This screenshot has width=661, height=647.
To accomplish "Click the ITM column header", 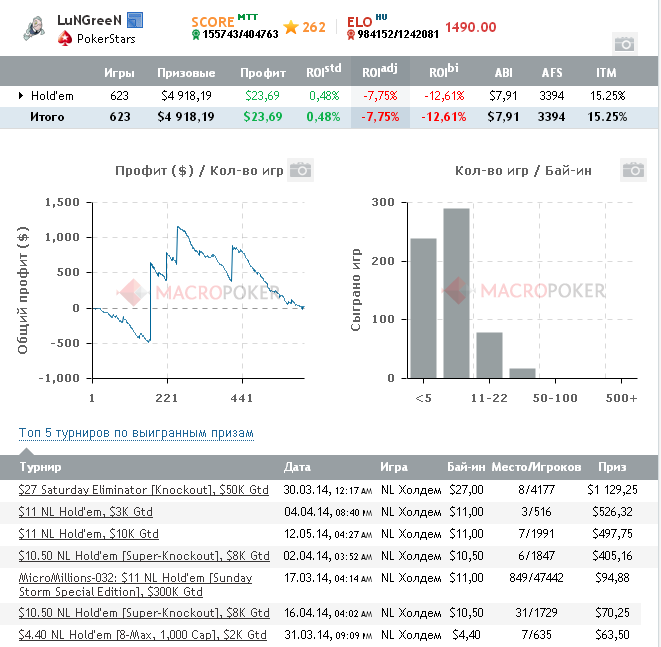I will point(606,73).
